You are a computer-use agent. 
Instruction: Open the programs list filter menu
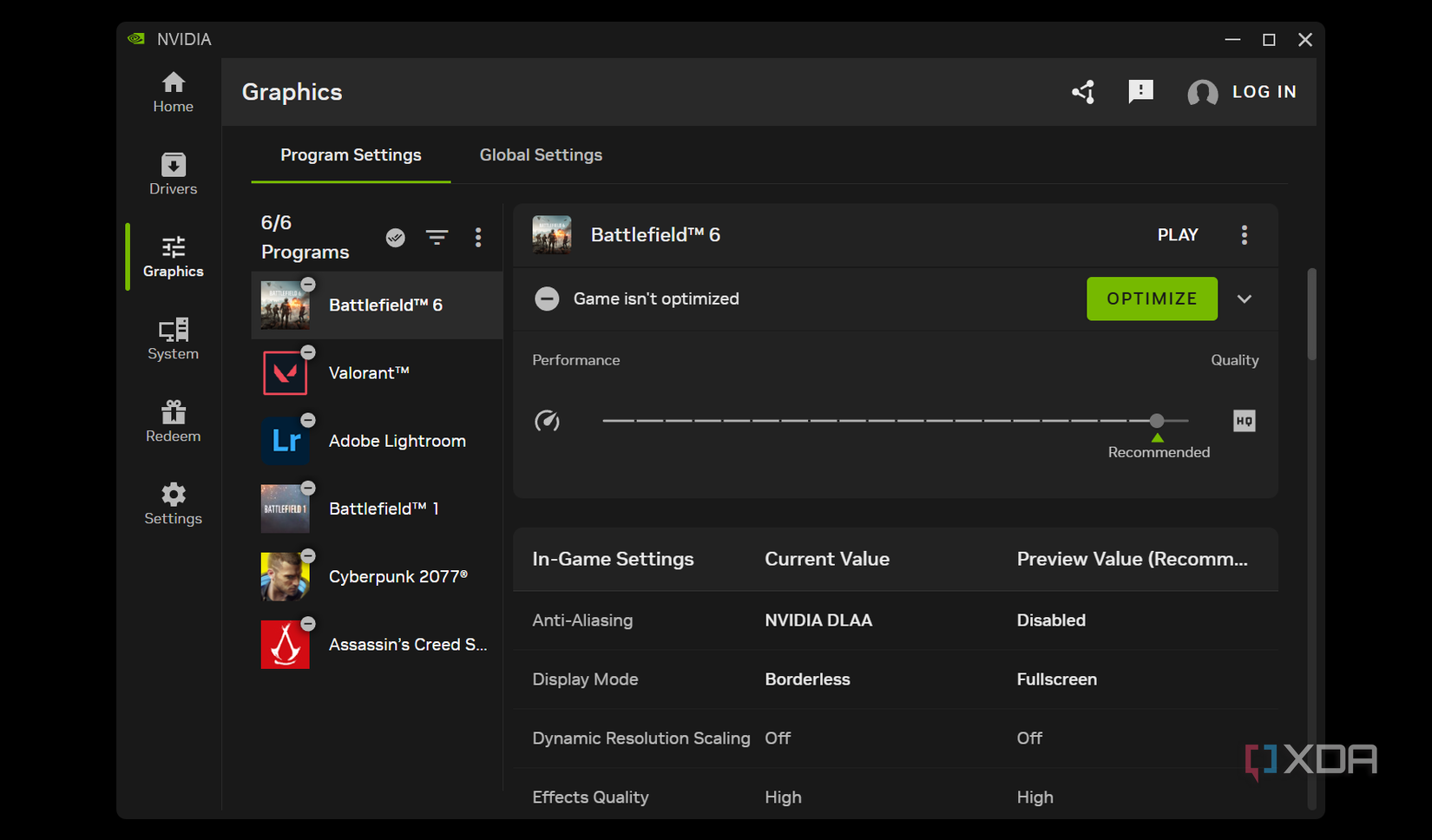pos(437,238)
